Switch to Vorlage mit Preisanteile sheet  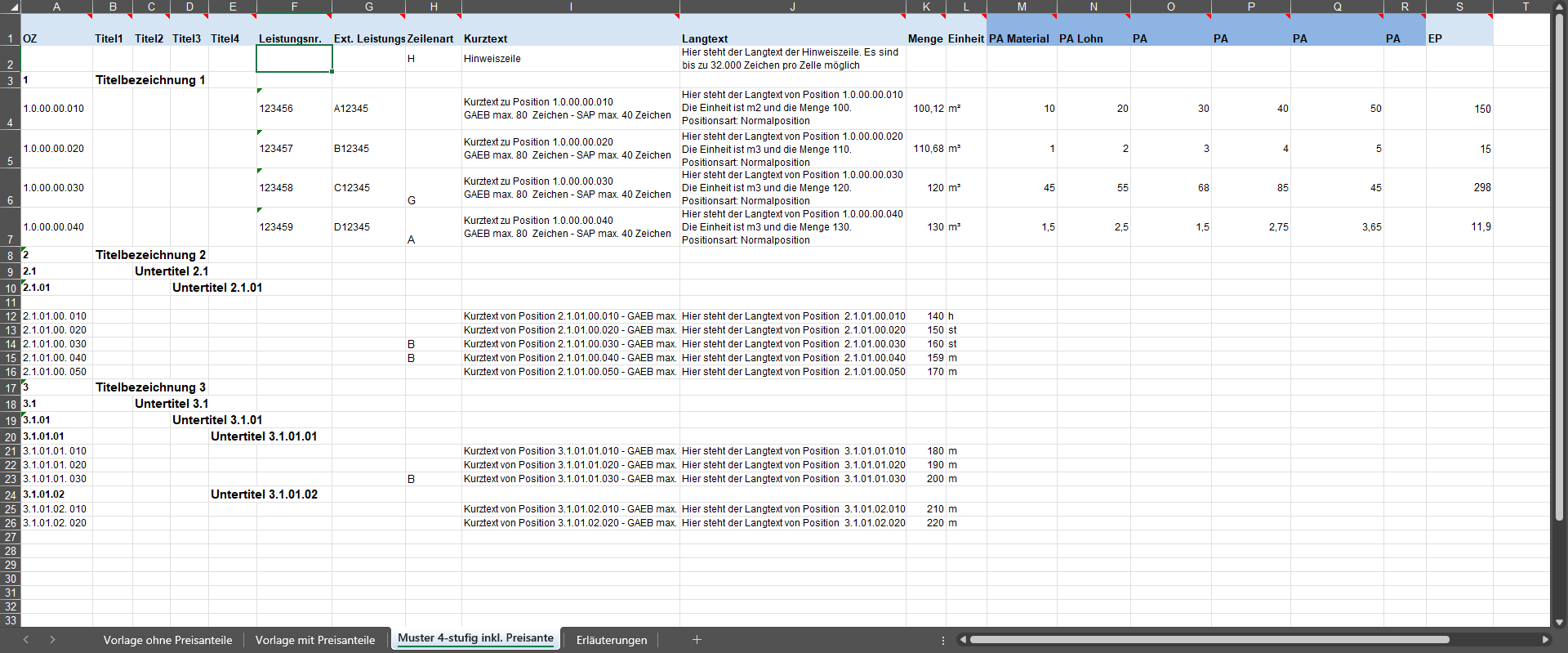click(x=315, y=640)
